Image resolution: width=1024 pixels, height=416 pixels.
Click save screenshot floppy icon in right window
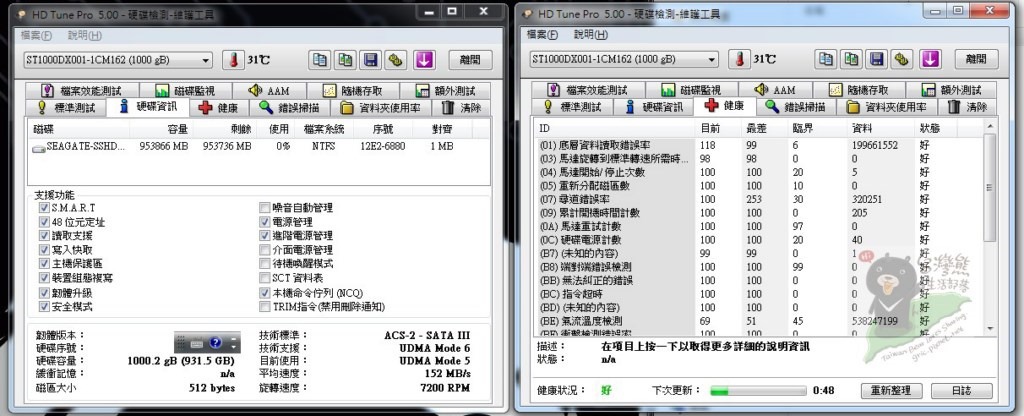pos(878,59)
